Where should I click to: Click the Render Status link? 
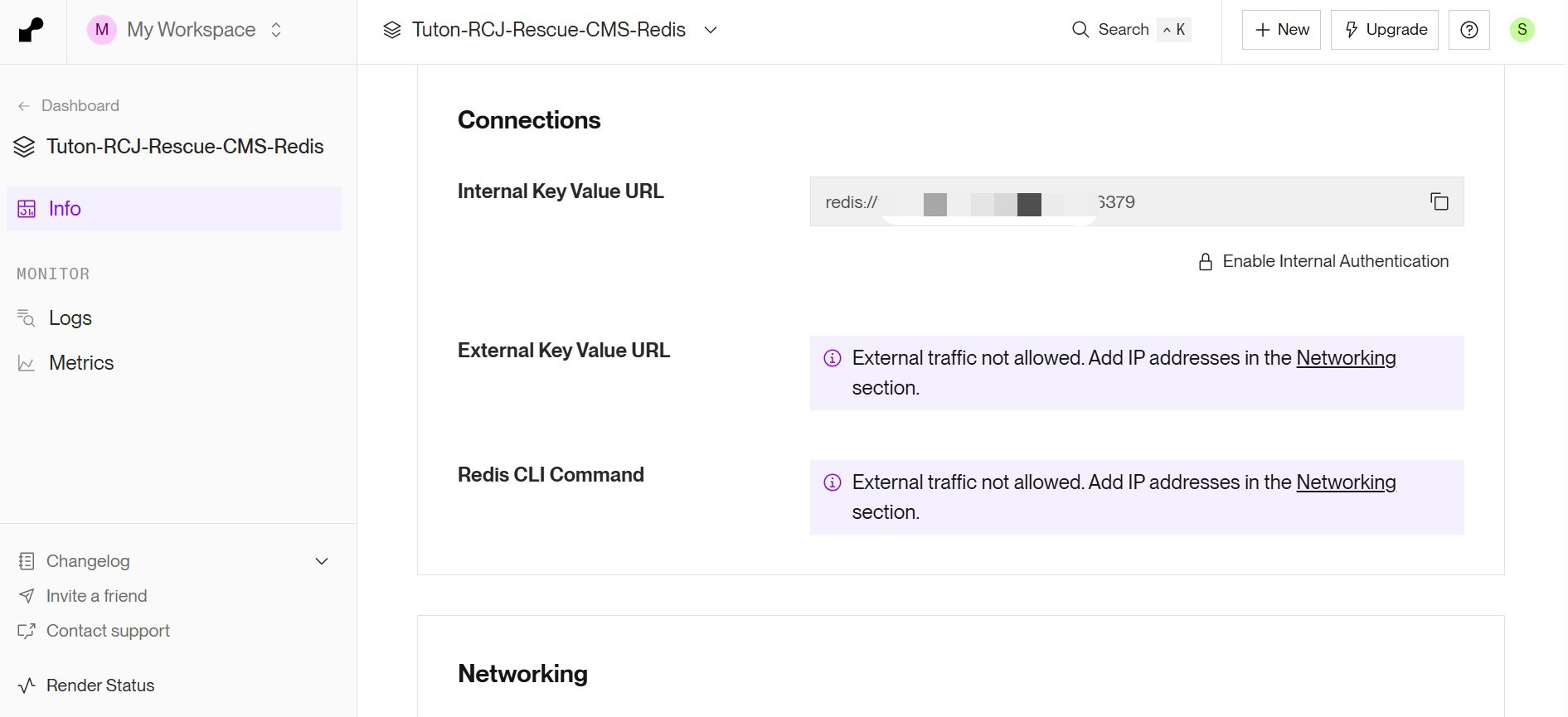pos(100,686)
